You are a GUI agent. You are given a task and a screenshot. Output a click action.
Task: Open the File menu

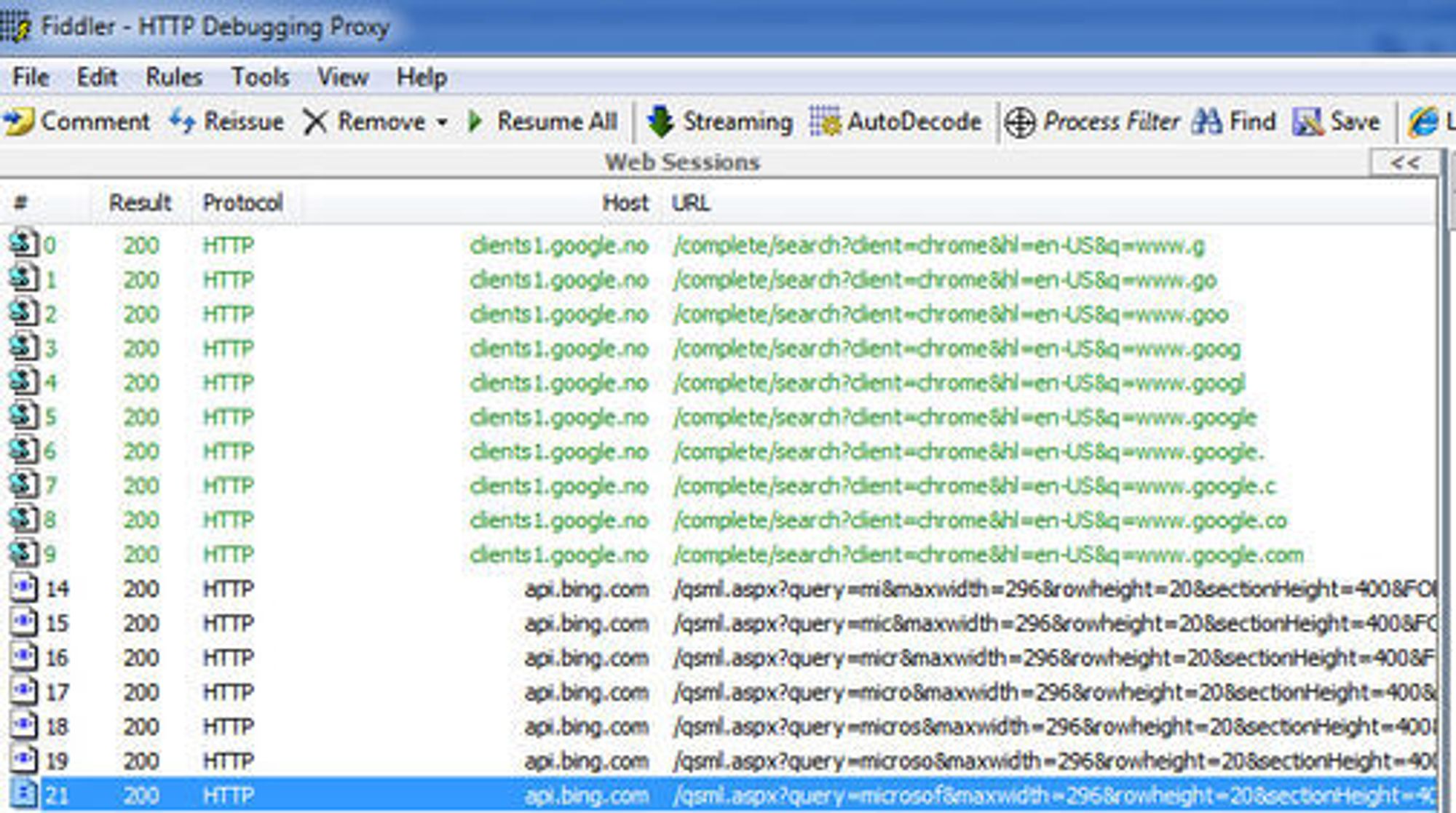tap(31, 77)
